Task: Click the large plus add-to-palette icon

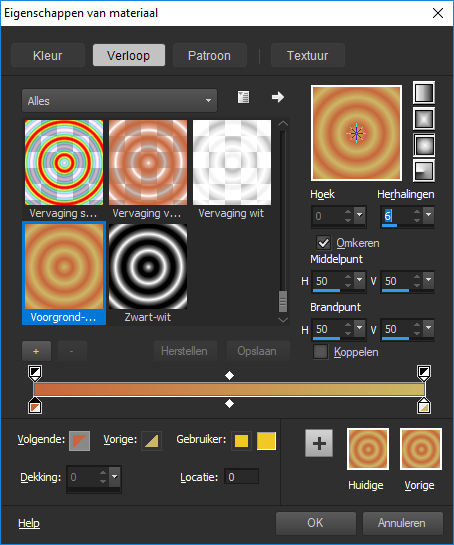Action: [319, 443]
